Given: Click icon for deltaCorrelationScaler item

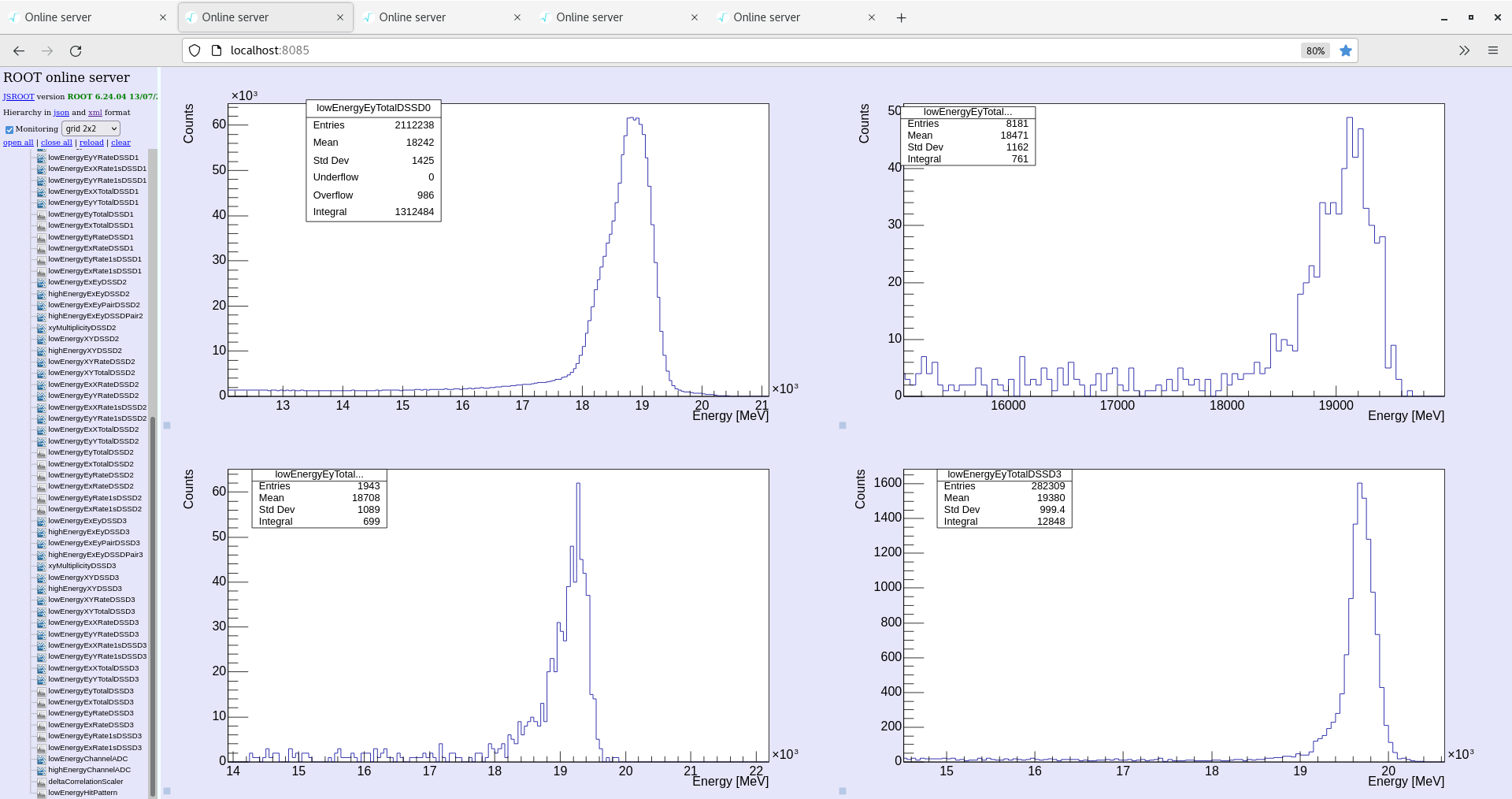Looking at the screenshot, I should (42, 782).
